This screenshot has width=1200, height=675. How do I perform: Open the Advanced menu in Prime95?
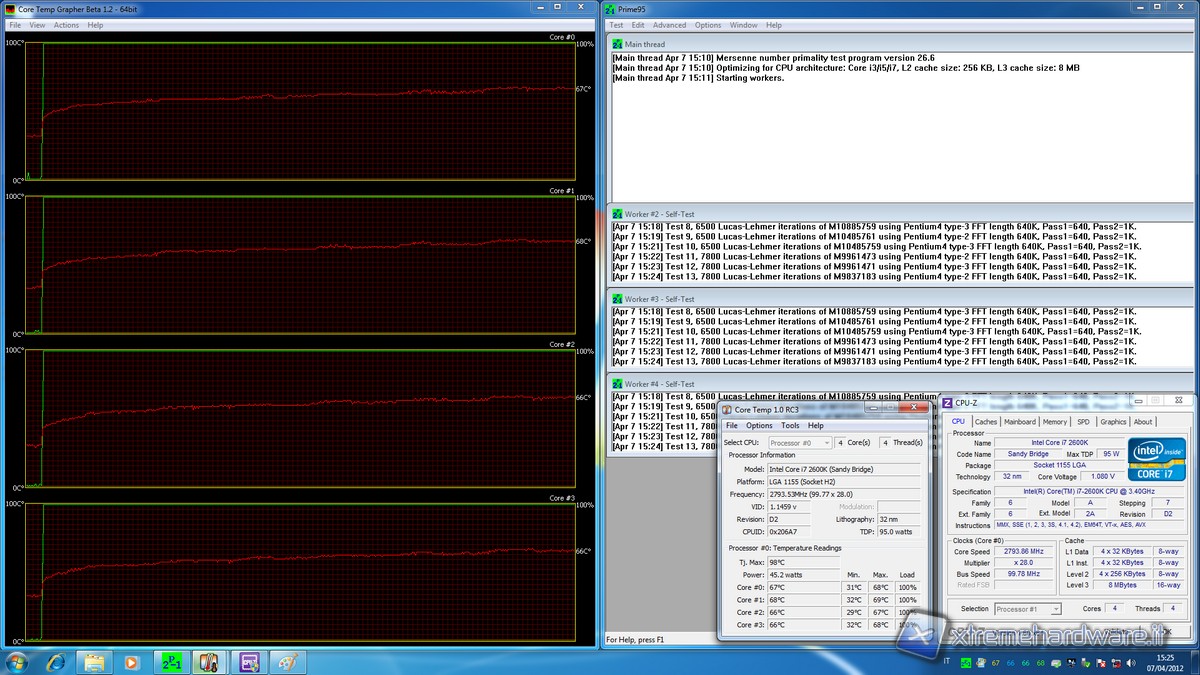pos(669,25)
